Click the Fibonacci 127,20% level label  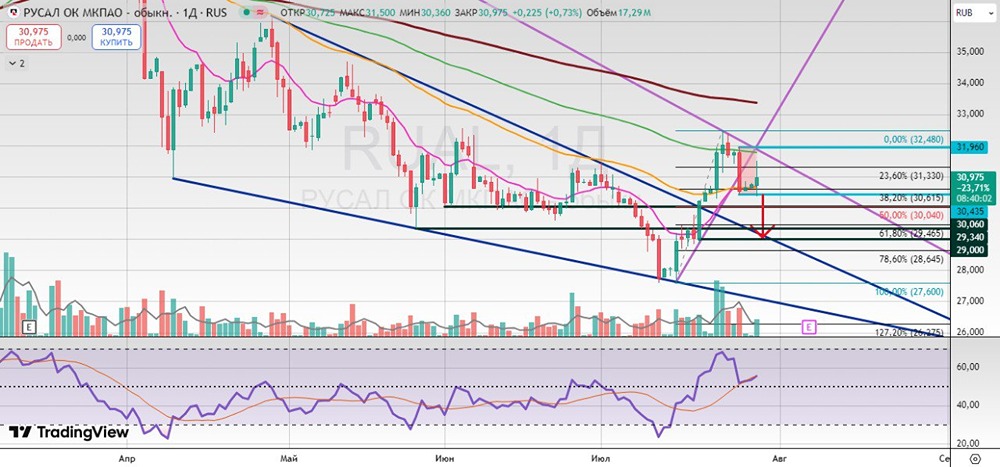(x=909, y=332)
